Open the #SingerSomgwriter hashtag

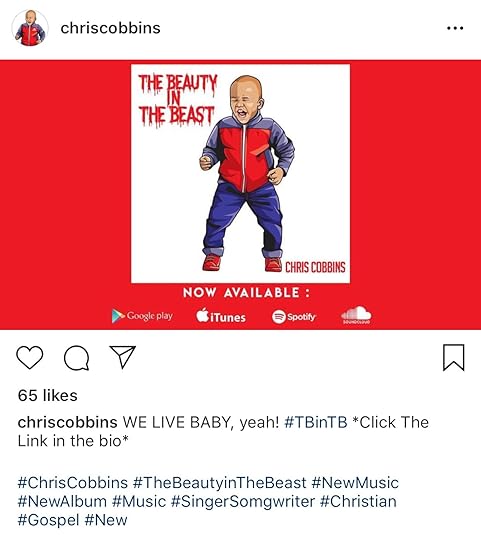(243, 502)
